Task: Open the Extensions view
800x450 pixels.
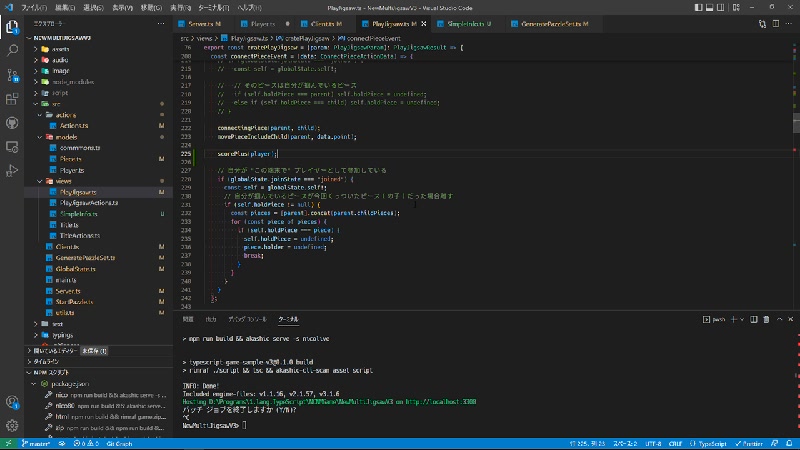Action: click(x=12, y=99)
